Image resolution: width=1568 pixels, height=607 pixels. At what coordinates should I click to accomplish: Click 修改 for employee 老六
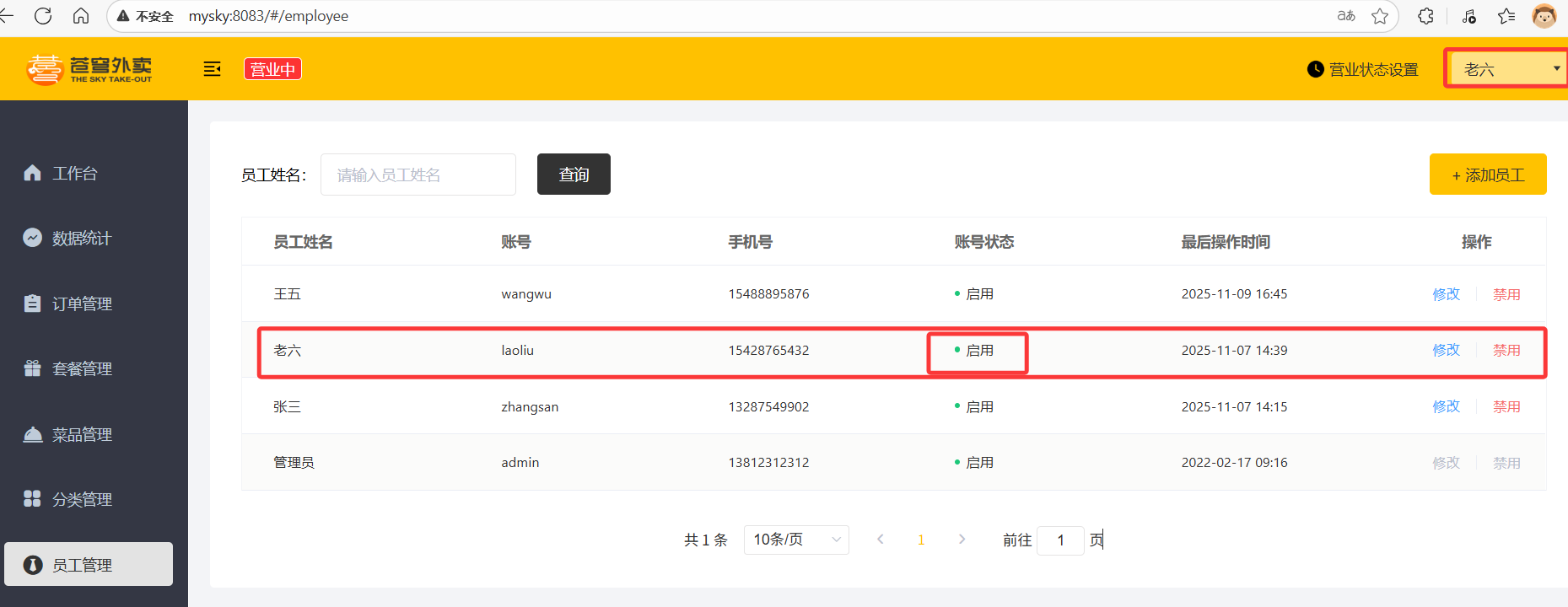point(1446,350)
